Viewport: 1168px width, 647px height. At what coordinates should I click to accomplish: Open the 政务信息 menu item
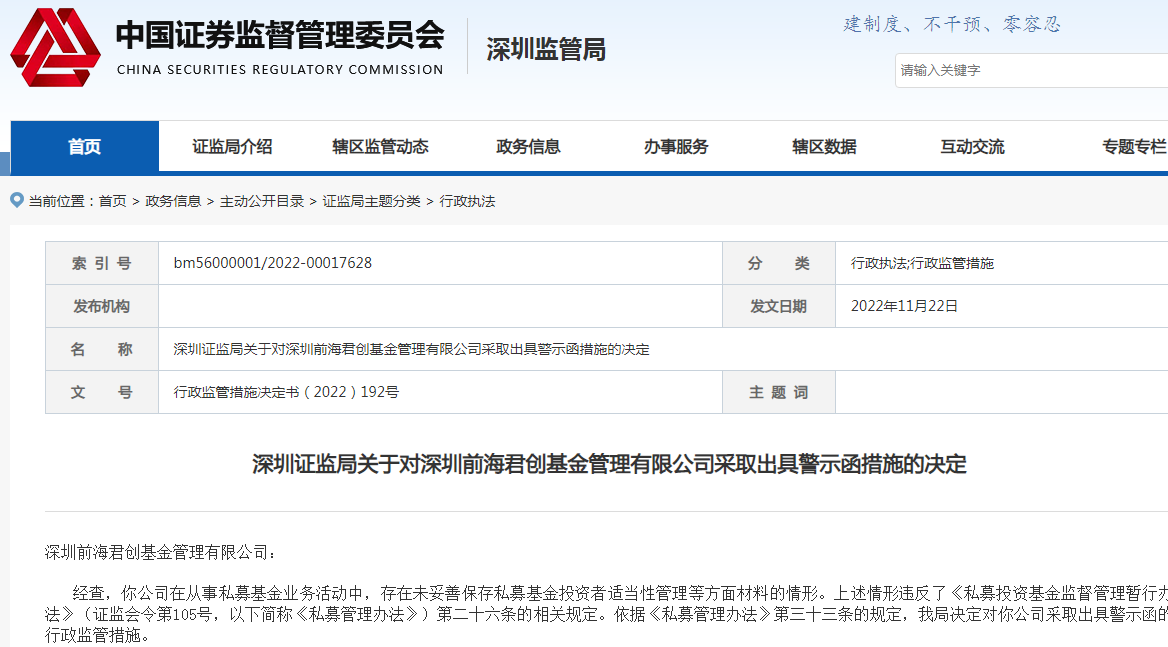528,147
